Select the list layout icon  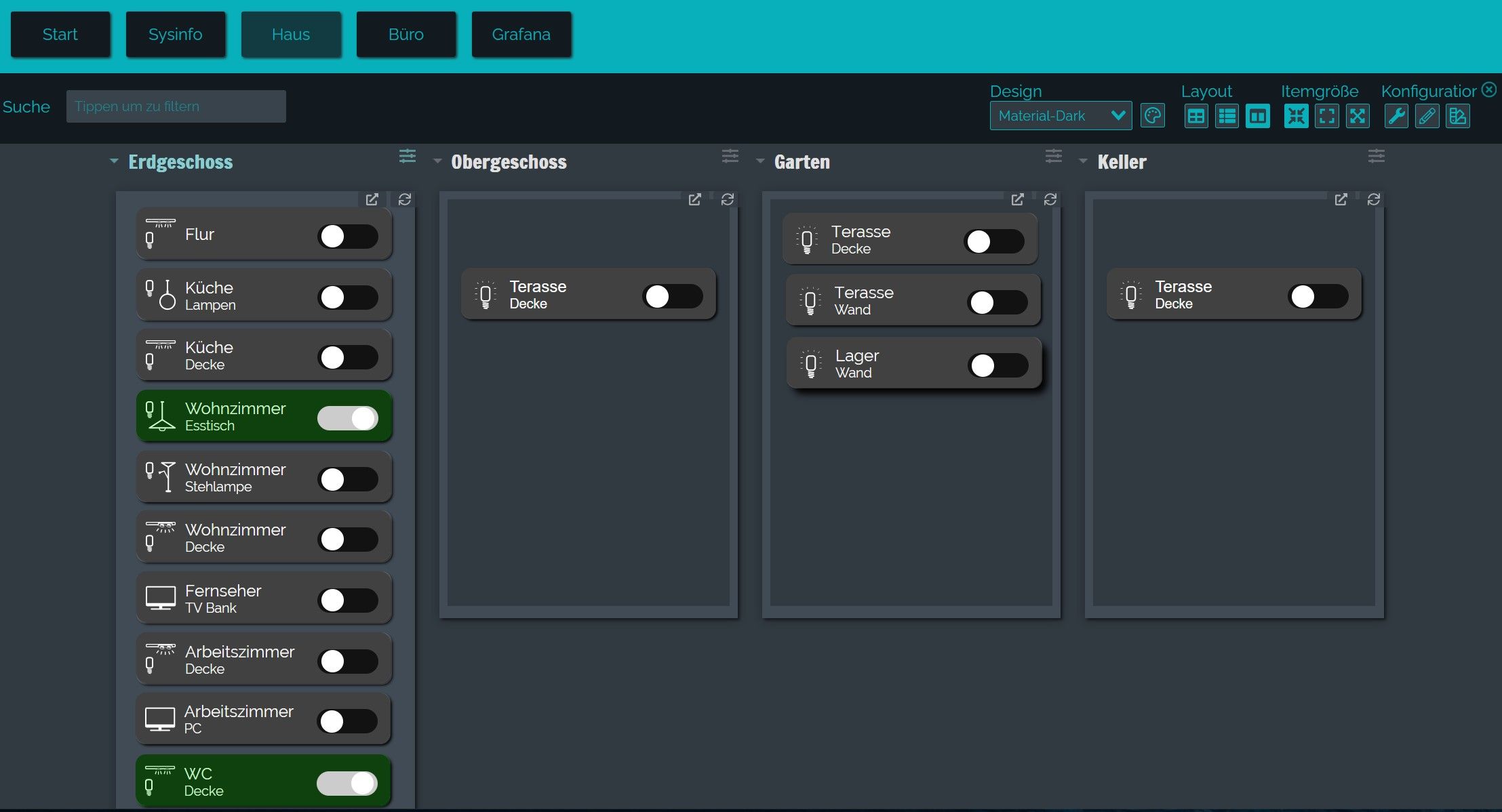1227,117
